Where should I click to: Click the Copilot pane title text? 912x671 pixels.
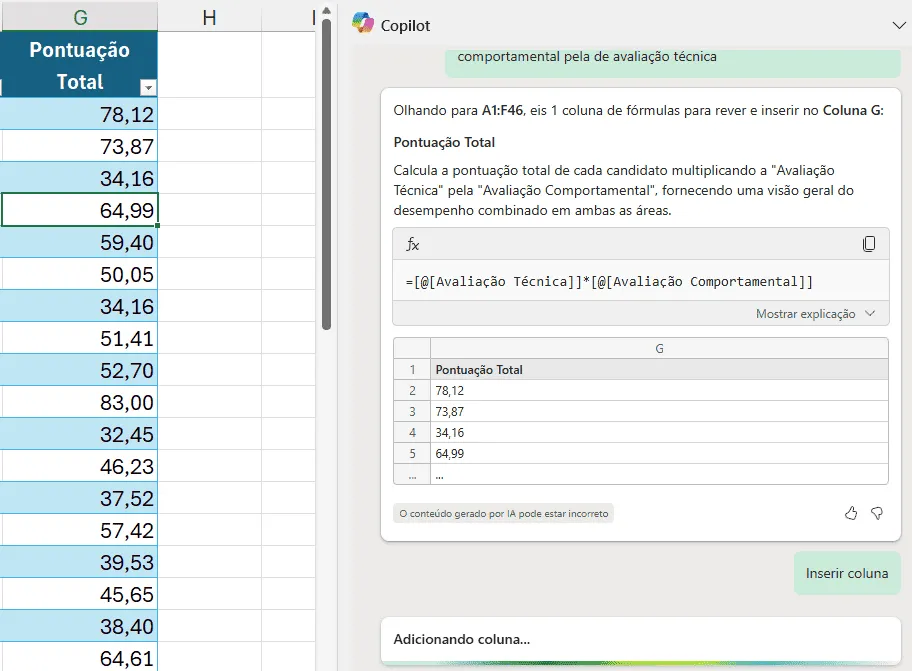pyautogui.click(x=405, y=26)
